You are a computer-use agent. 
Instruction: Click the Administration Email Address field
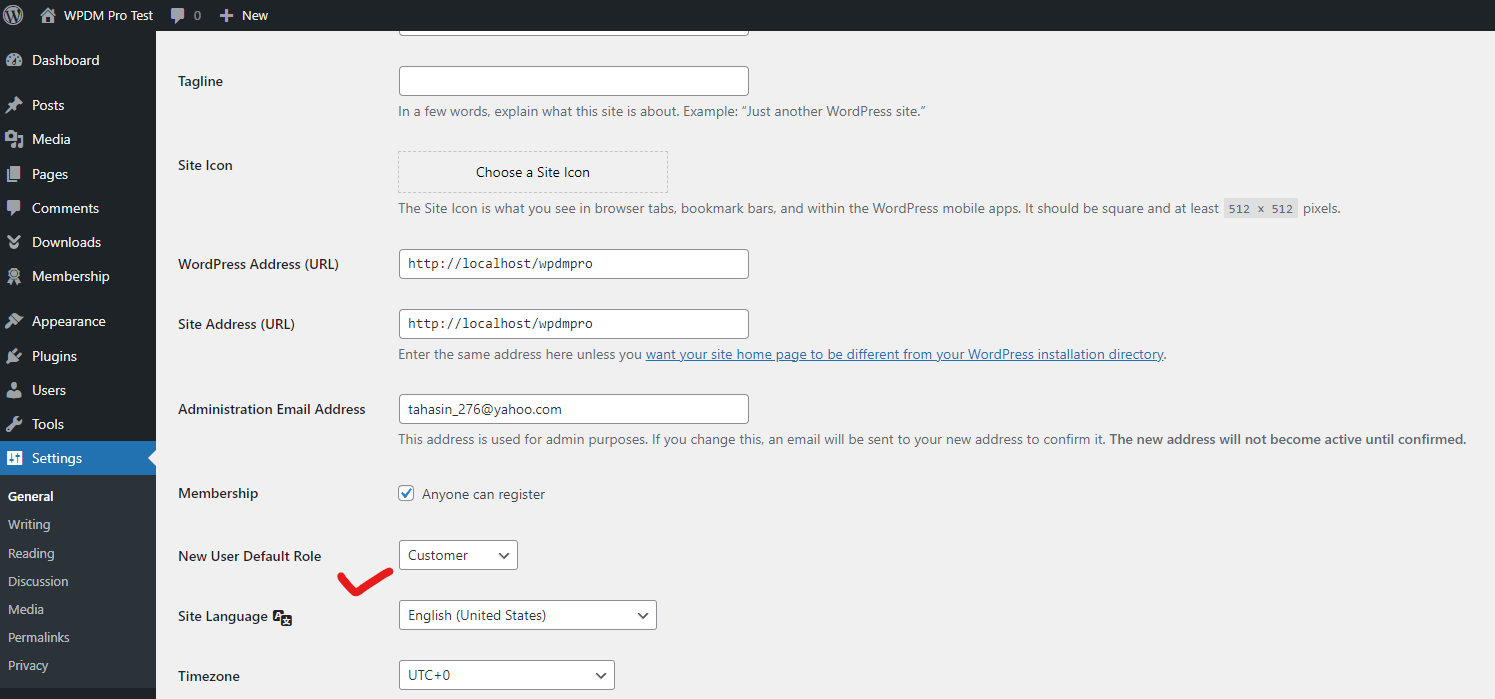pos(573,409)
